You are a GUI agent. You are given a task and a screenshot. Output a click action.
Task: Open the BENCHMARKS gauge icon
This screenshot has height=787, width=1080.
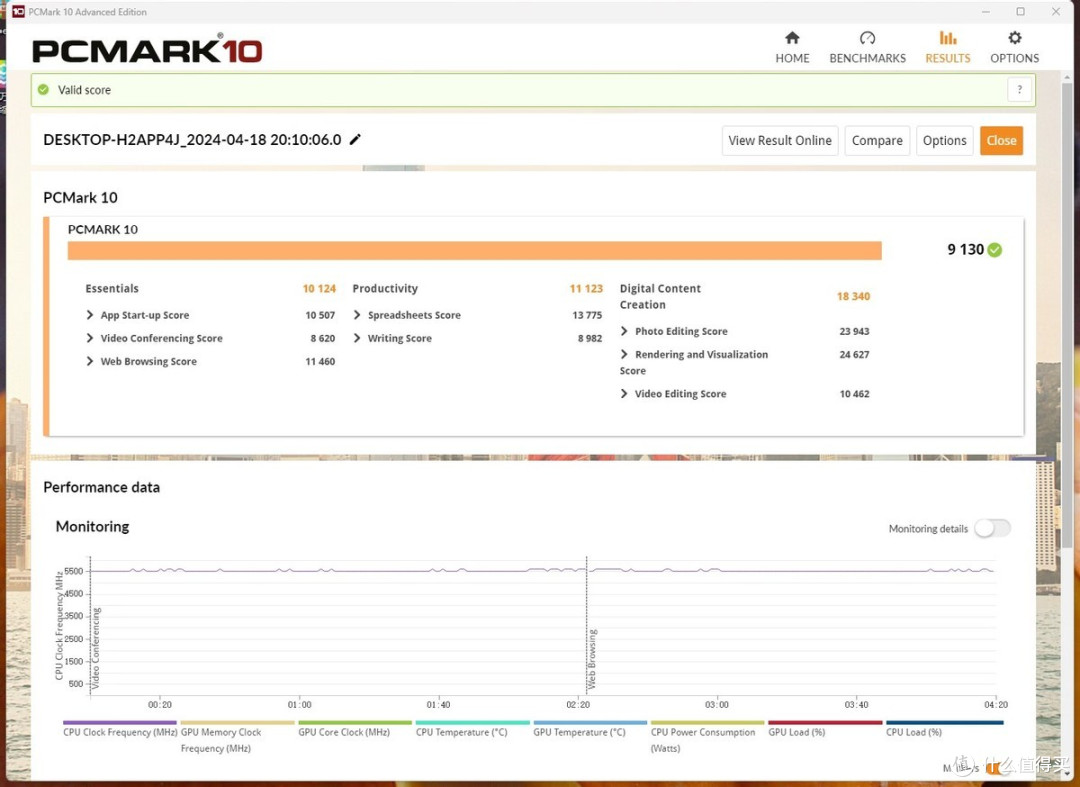[867, 37]
